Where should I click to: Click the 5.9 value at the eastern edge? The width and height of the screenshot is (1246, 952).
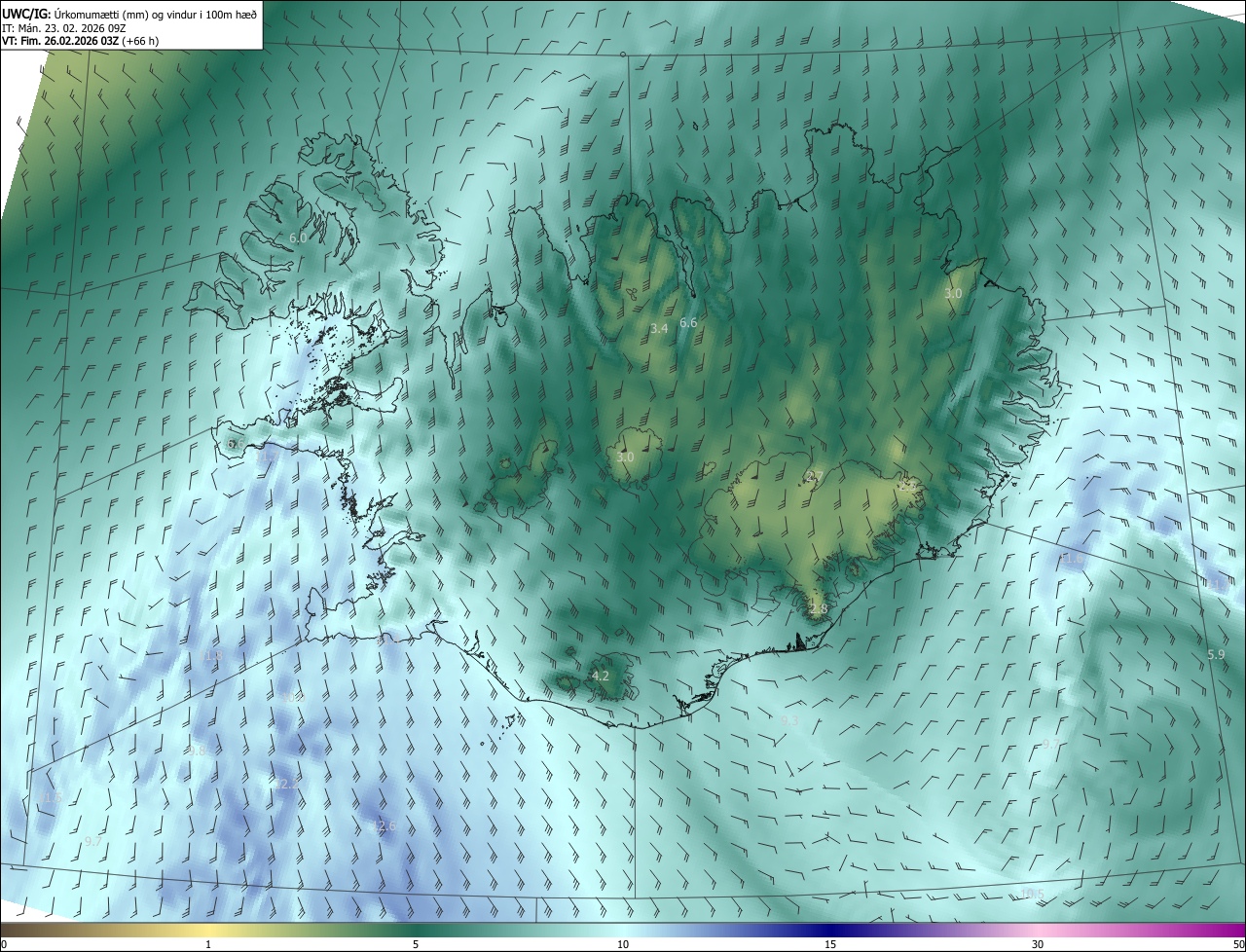point(1216,654)
